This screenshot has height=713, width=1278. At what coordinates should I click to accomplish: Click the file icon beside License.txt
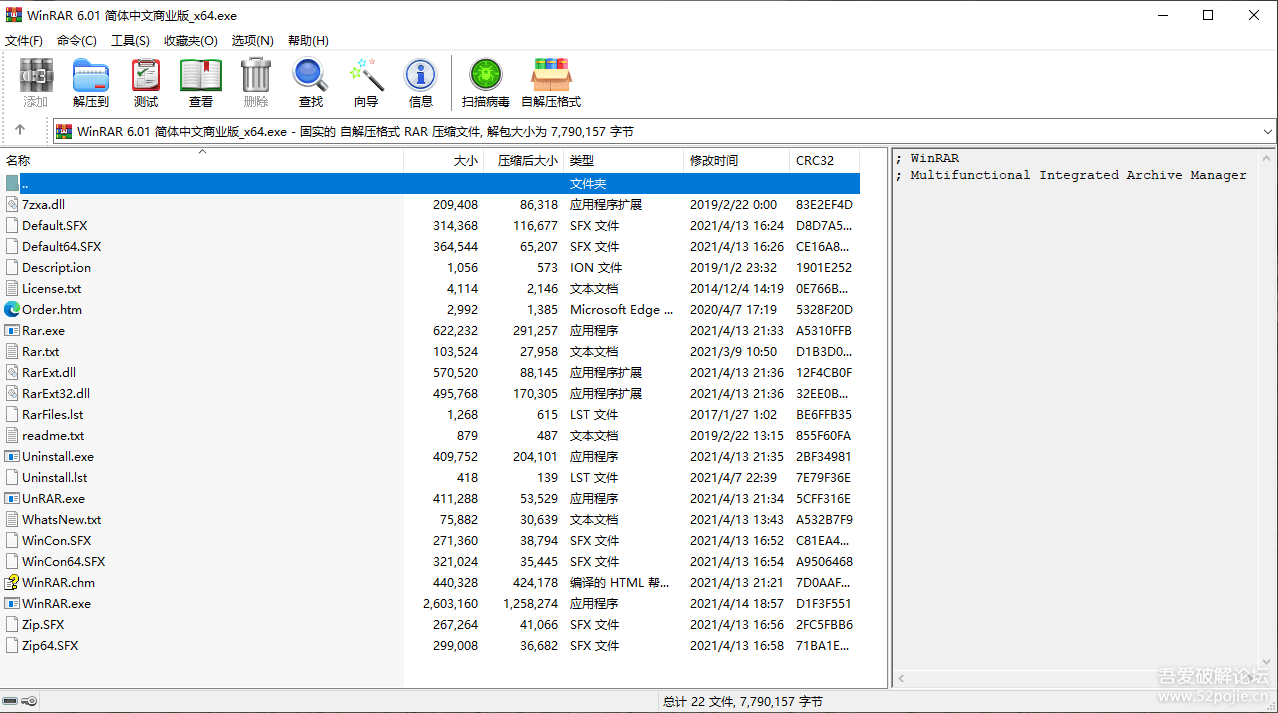(12, 289)
